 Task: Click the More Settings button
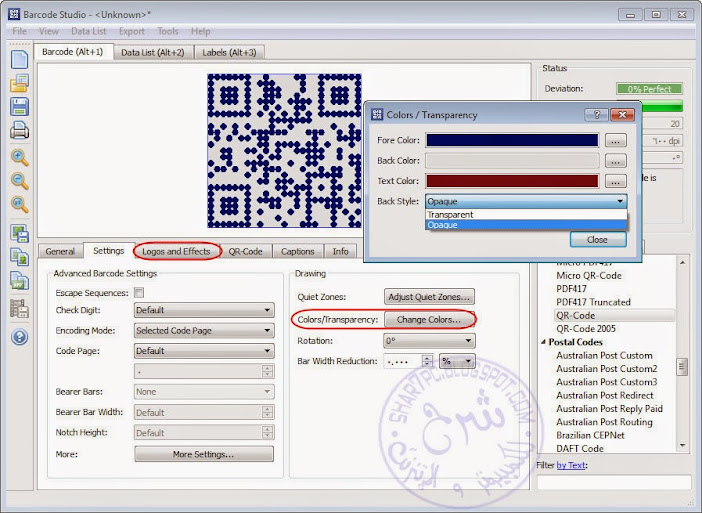pyautogui.click(x=204, y=454)
